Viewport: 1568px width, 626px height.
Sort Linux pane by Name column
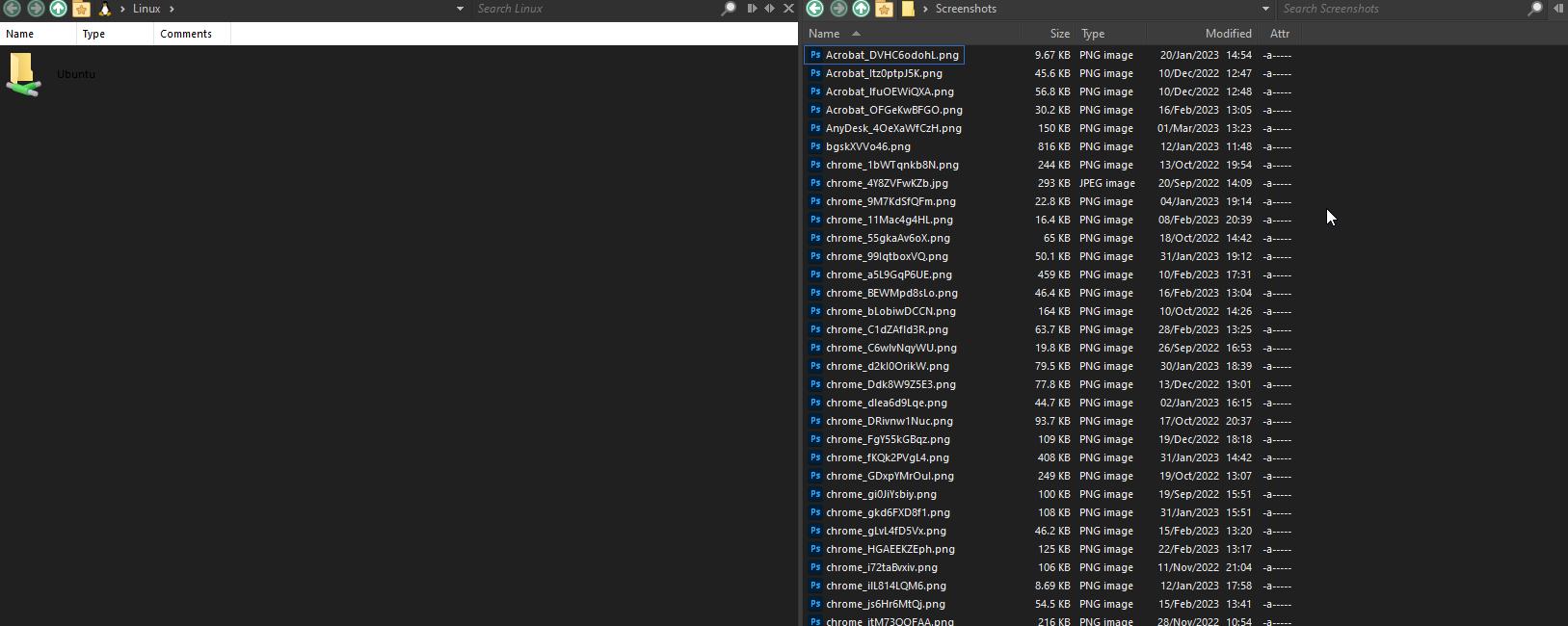click(39, 34)
